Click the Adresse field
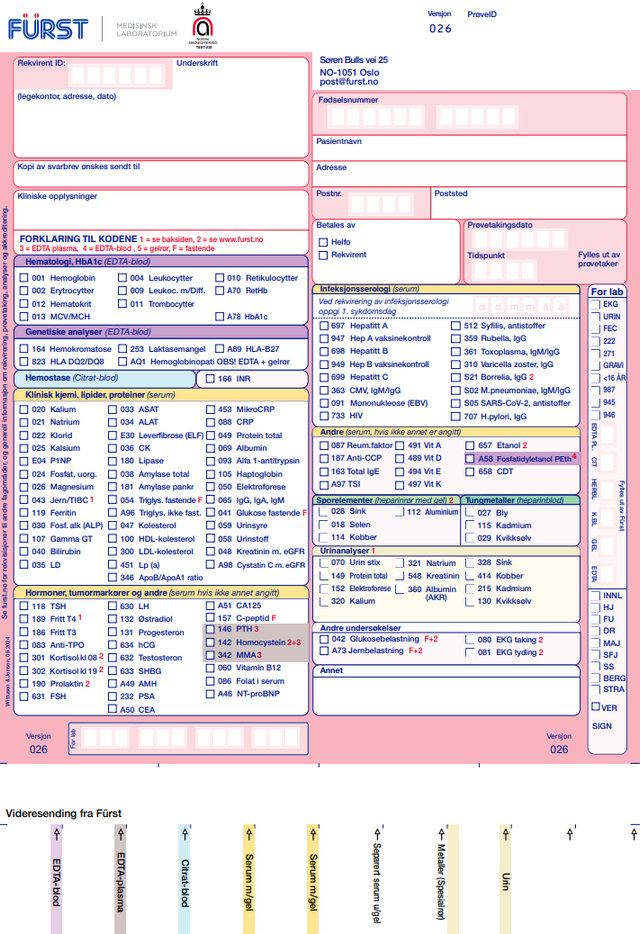Screen dimensions: 640x934 pyautogui.click(x=470, y=174)
